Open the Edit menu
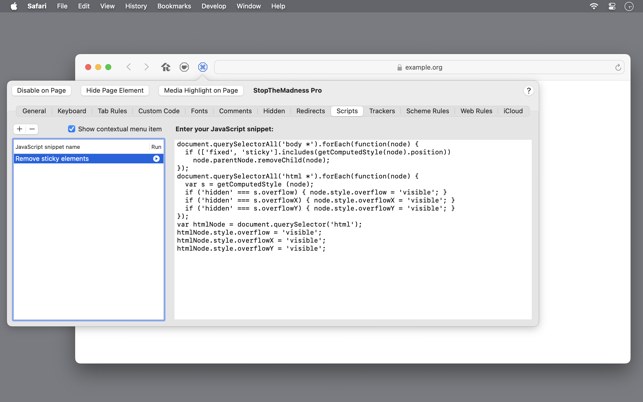This screenshot has height=402, width=643. click(84, 6)
